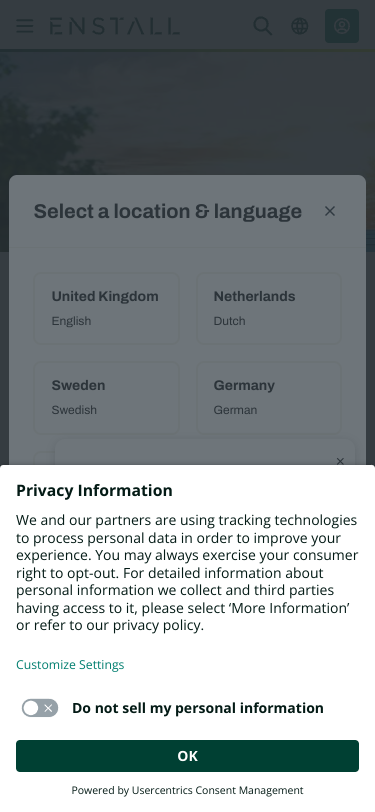Open the search magnifier icon
The image size is (375, 812).
263,26
